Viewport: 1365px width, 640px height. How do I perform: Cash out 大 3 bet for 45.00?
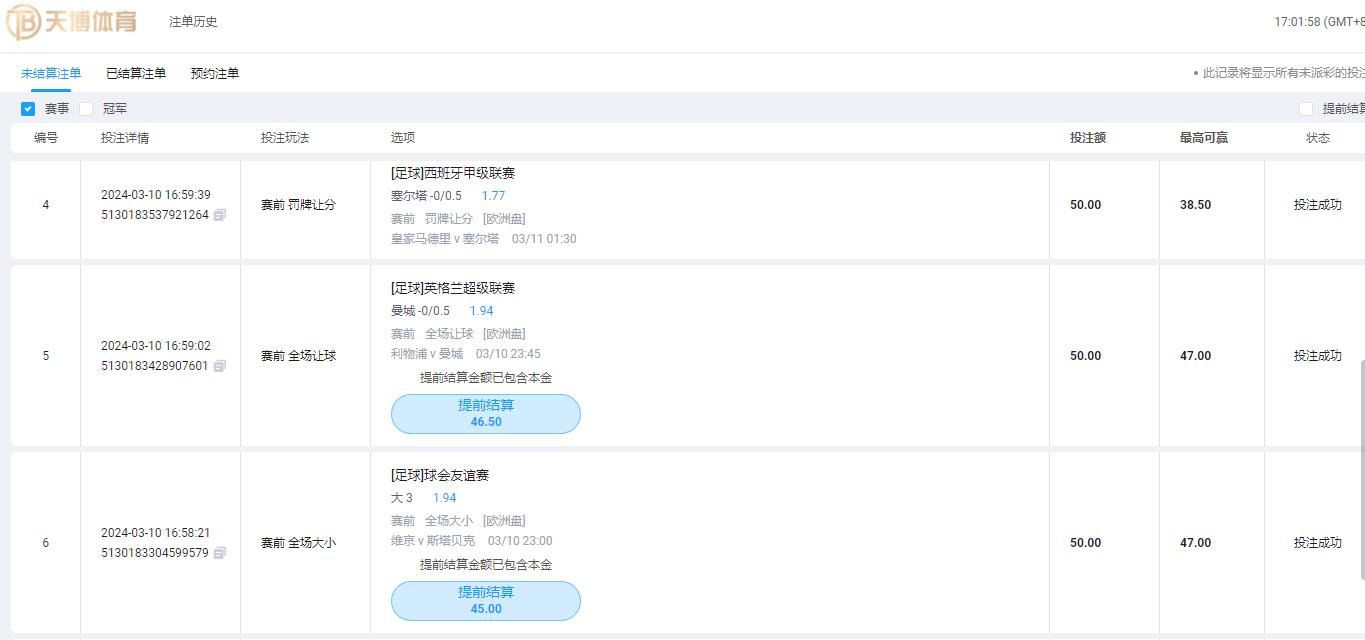click(x=486, y=601)
